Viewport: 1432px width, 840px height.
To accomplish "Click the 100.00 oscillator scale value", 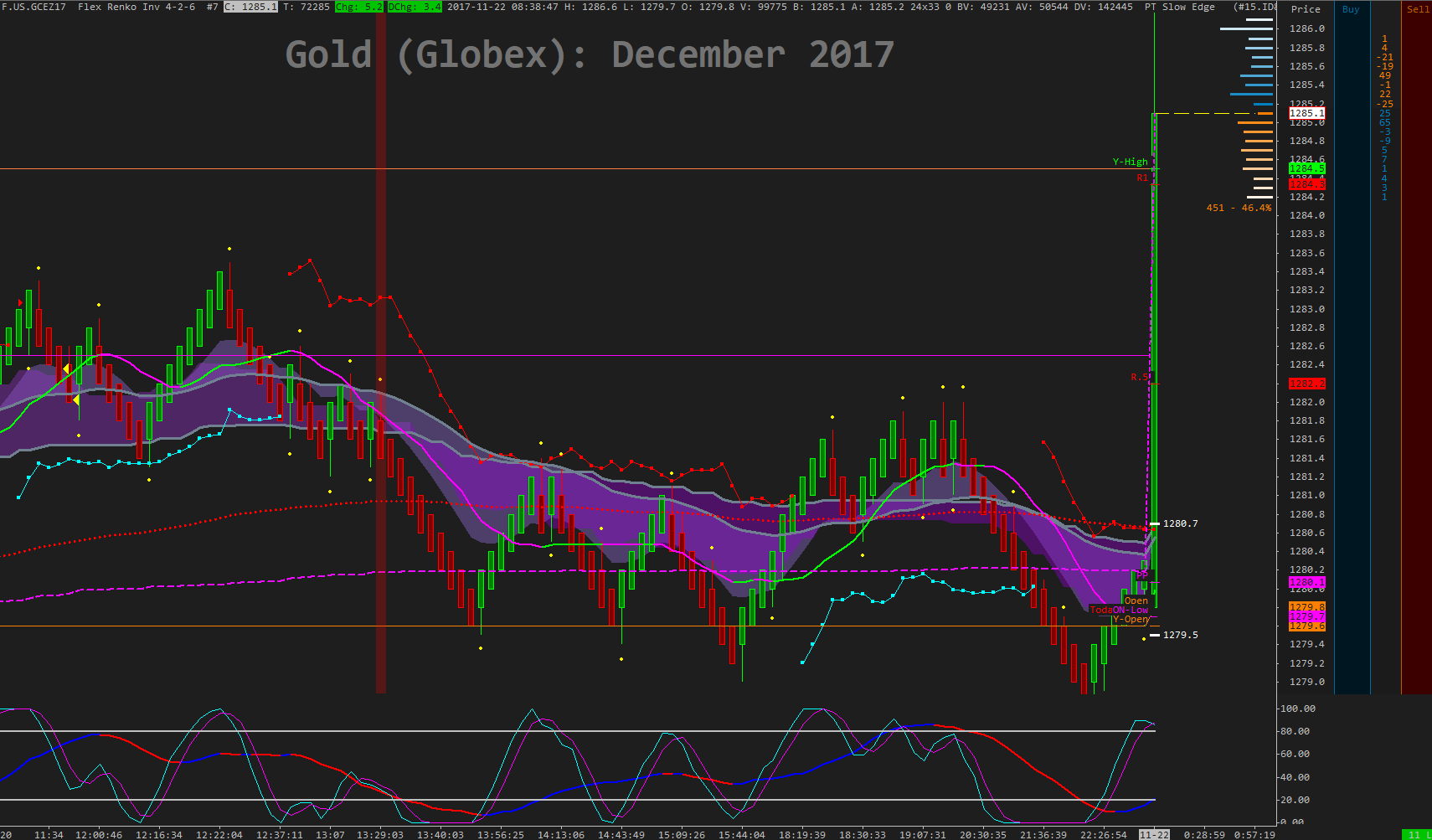I will pyautogui.click(x=1297, y=709).
